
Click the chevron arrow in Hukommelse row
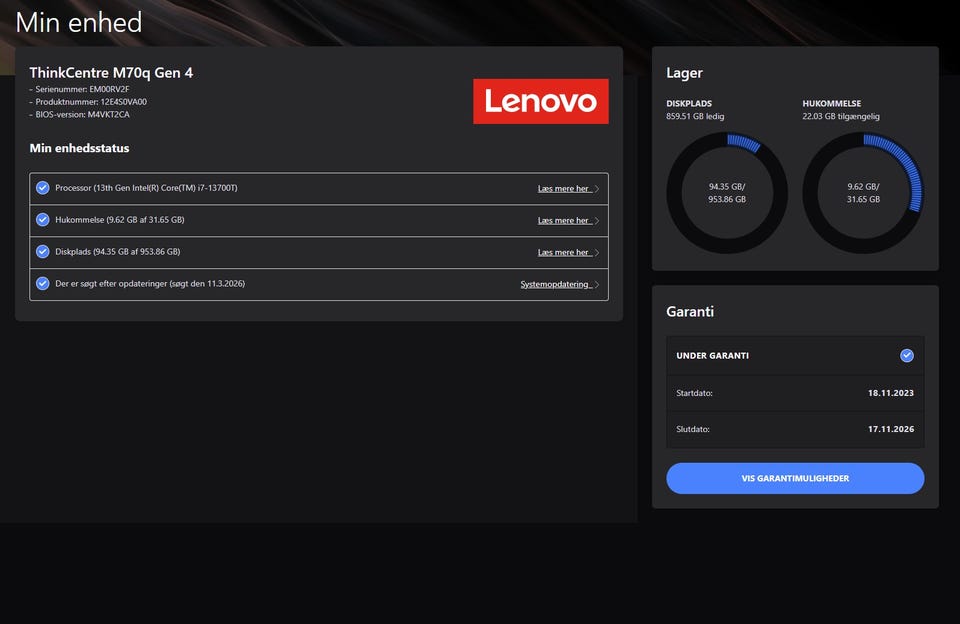pos(597,220)
